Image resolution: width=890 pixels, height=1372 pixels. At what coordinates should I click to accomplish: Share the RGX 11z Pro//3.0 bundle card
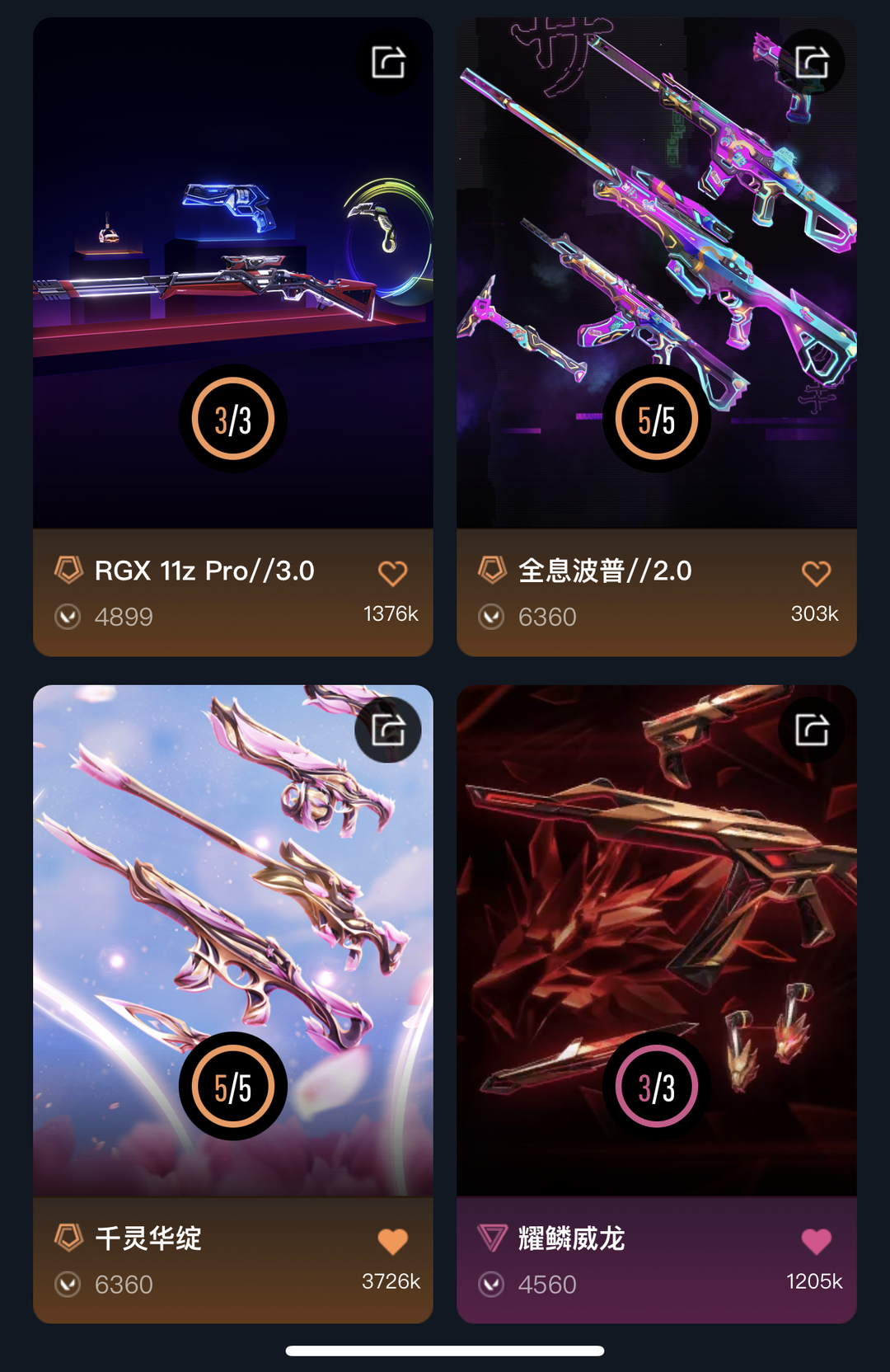(x=388, y=62)
